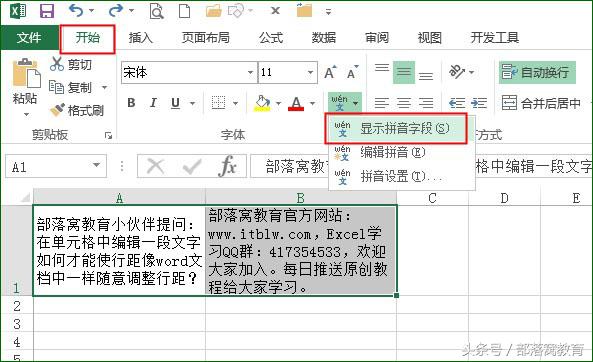
Task: Open underline style dropdown arrow
Action: 192,103
